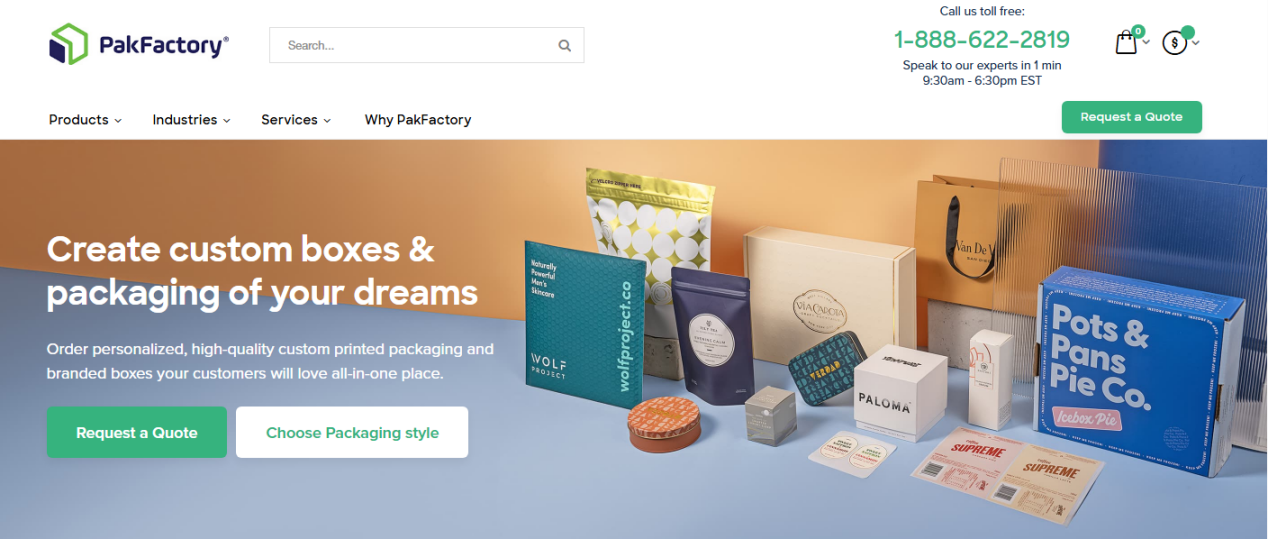Open the Services menu

[296, 119]
